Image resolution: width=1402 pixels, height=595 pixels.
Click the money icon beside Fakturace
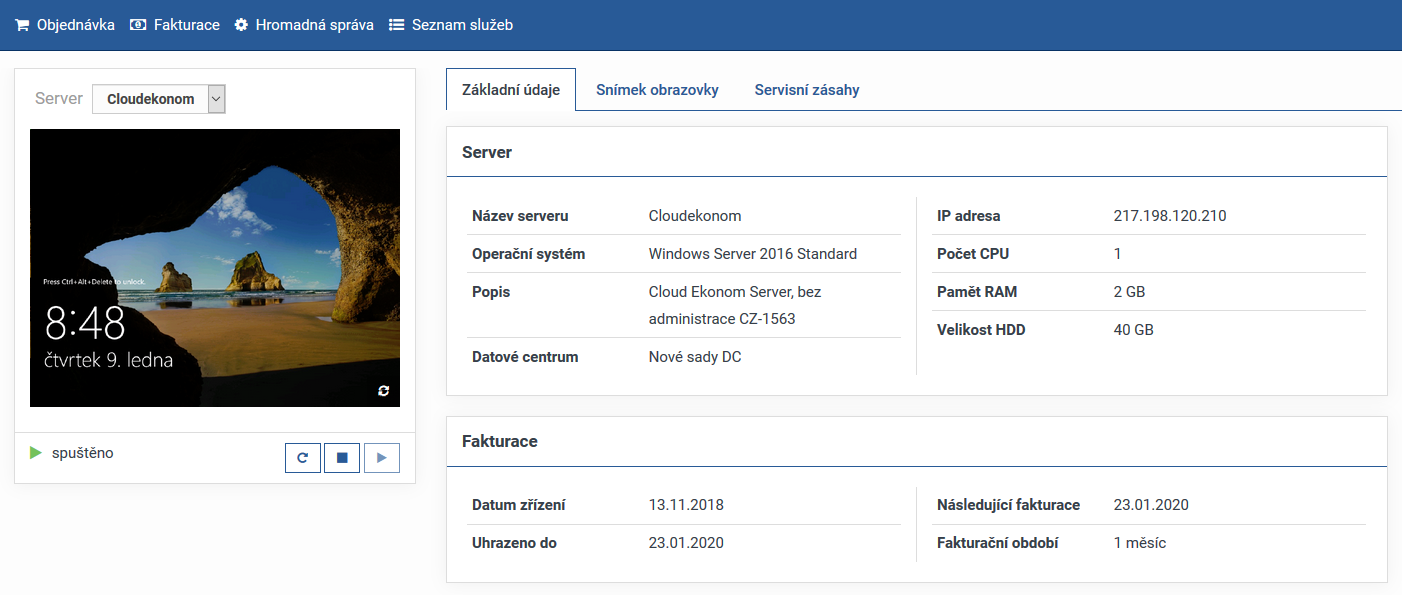[138, 25]
